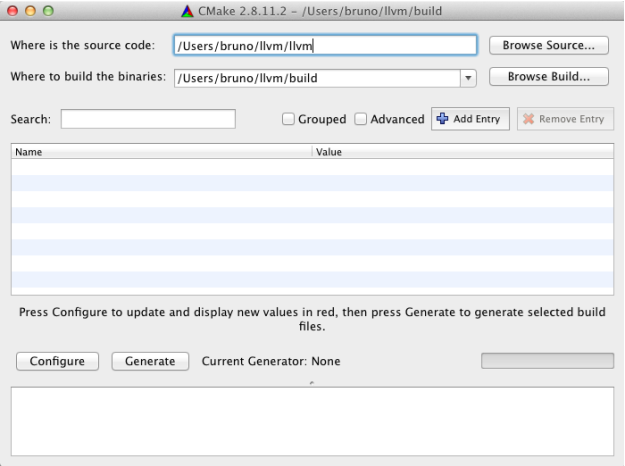Click the Browse Source... button
625x466 pixels.
coord(548,45)
